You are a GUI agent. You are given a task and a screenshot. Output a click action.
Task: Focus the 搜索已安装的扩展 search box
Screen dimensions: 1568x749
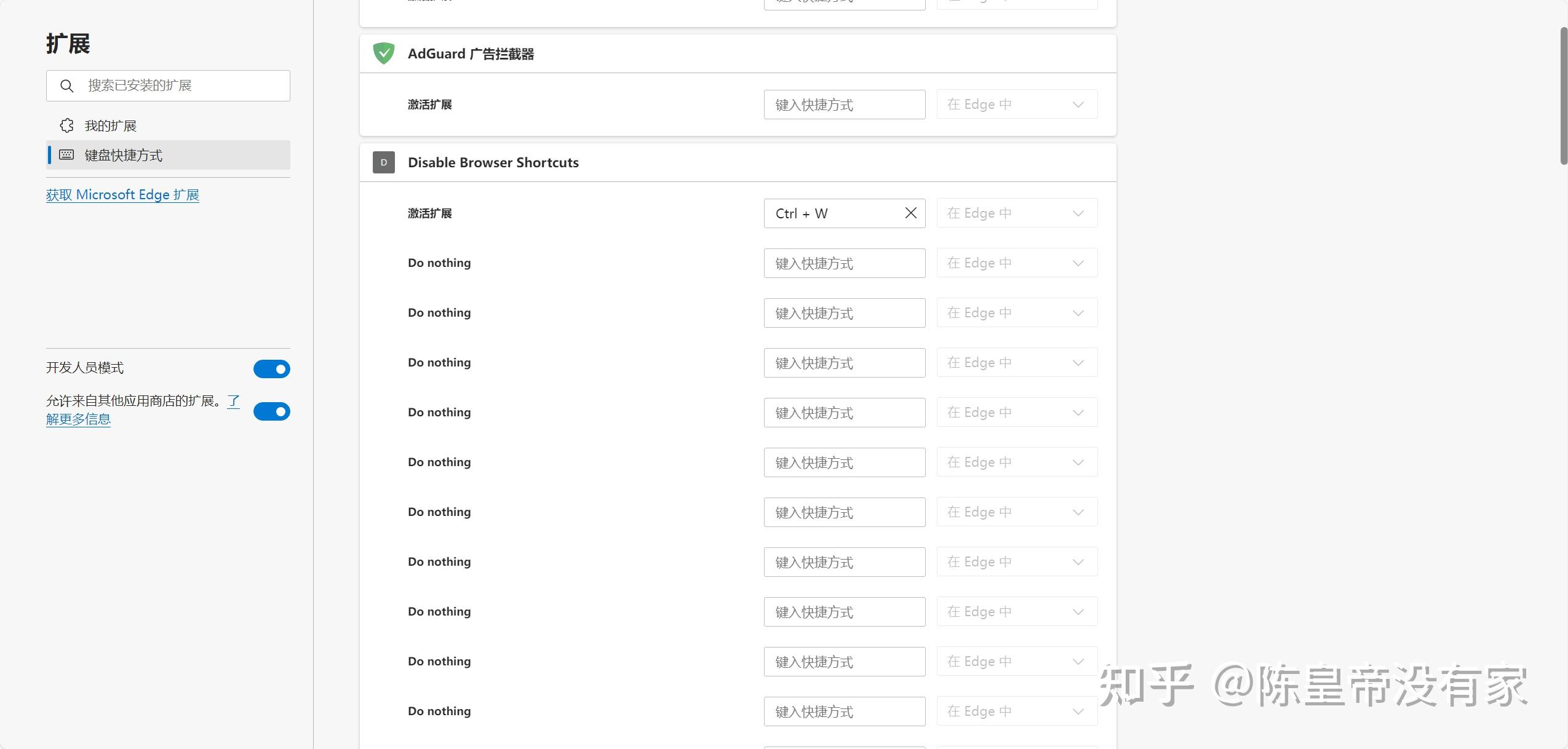point(178,85)
